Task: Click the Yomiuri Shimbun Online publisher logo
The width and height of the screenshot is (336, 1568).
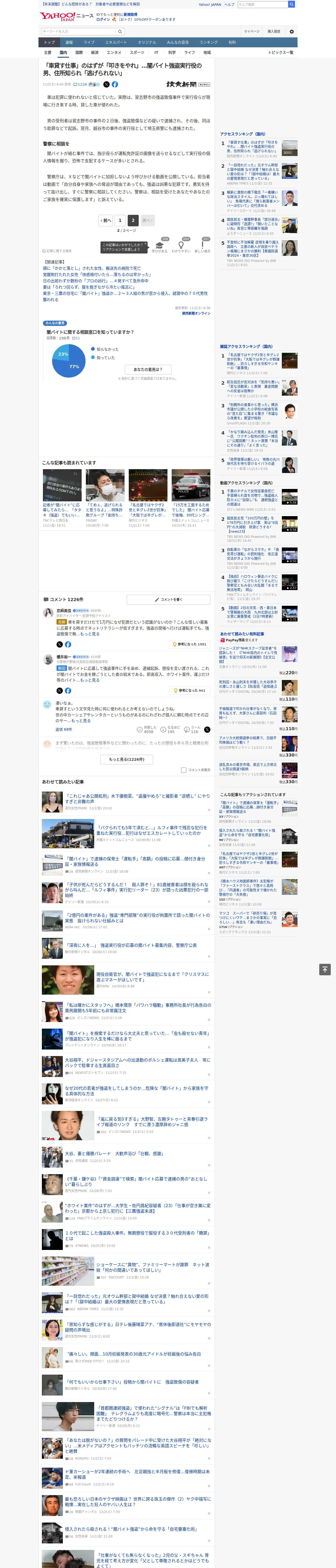Action: point(188,85)
